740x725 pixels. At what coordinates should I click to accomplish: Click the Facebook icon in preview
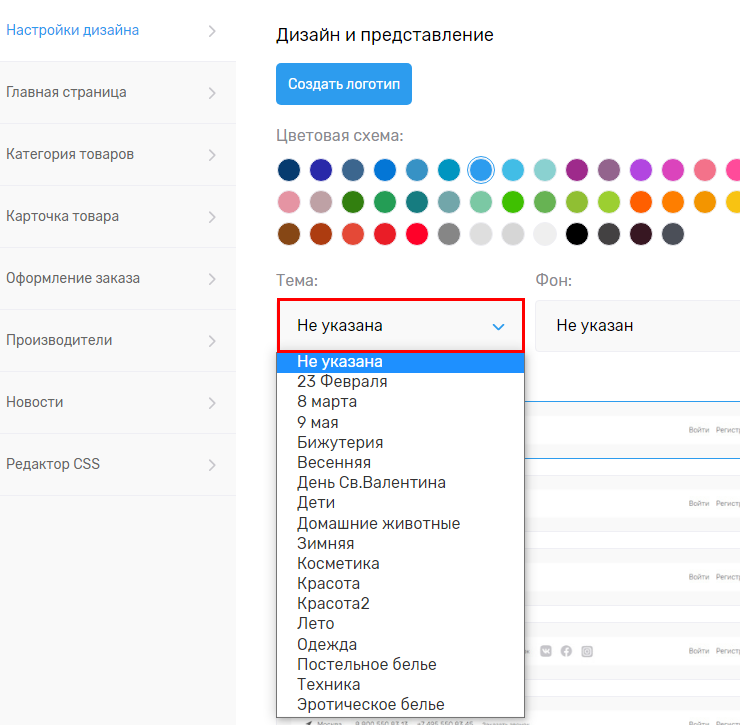566,651
